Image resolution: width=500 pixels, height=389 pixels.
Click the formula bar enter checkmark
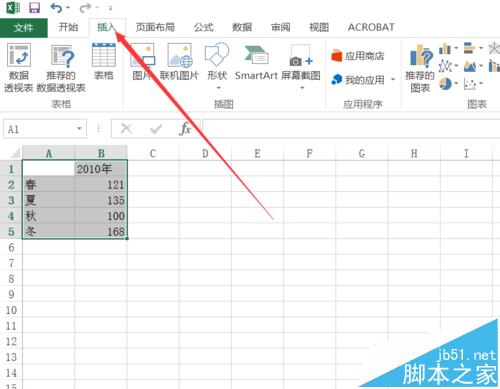156,128
